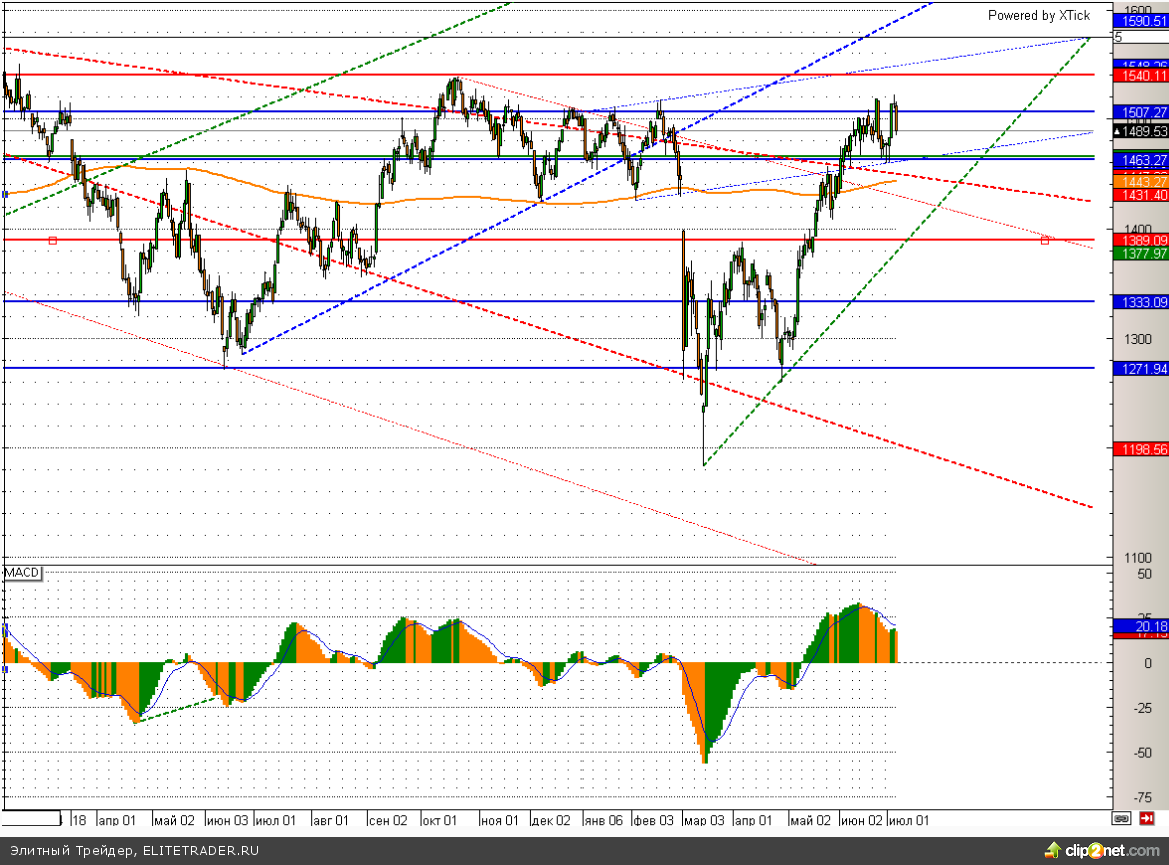The image size is (1169, 865).
Task: Click the 'июн 03' date axis label
Action: coord(227,820)
